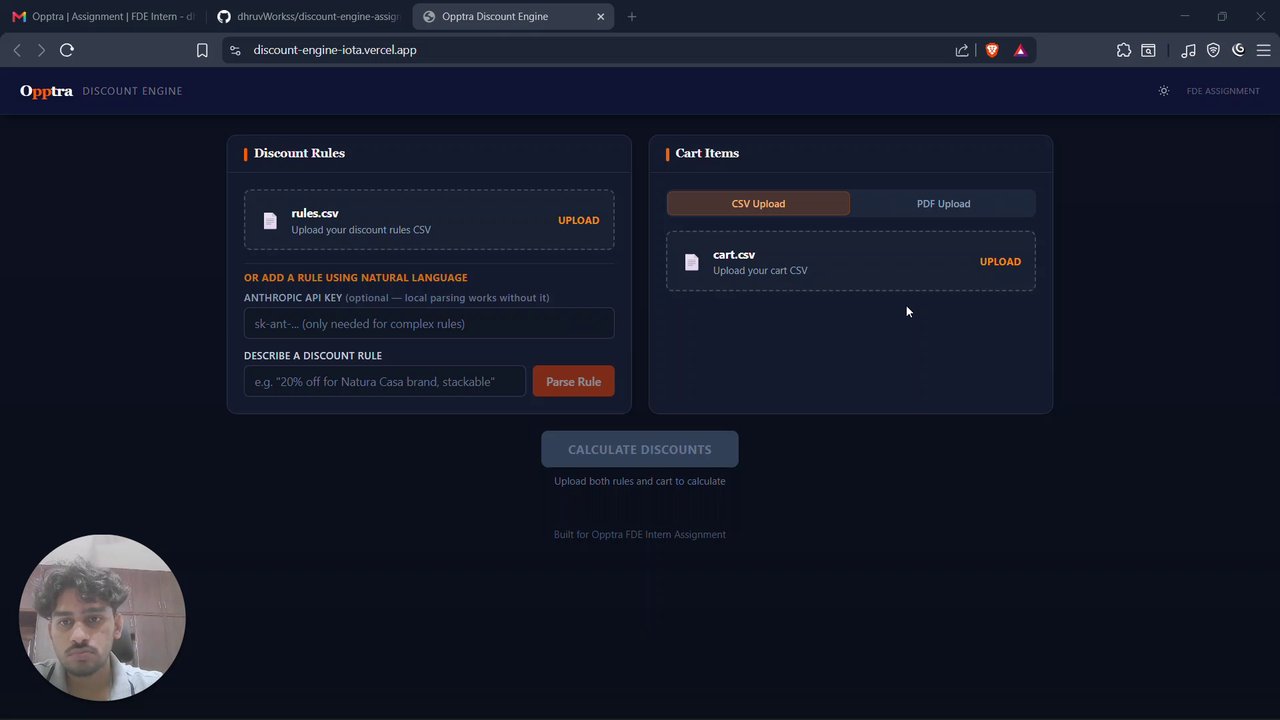
Task: Open the Brave Shields lion icon
Action: coord(992,50)
